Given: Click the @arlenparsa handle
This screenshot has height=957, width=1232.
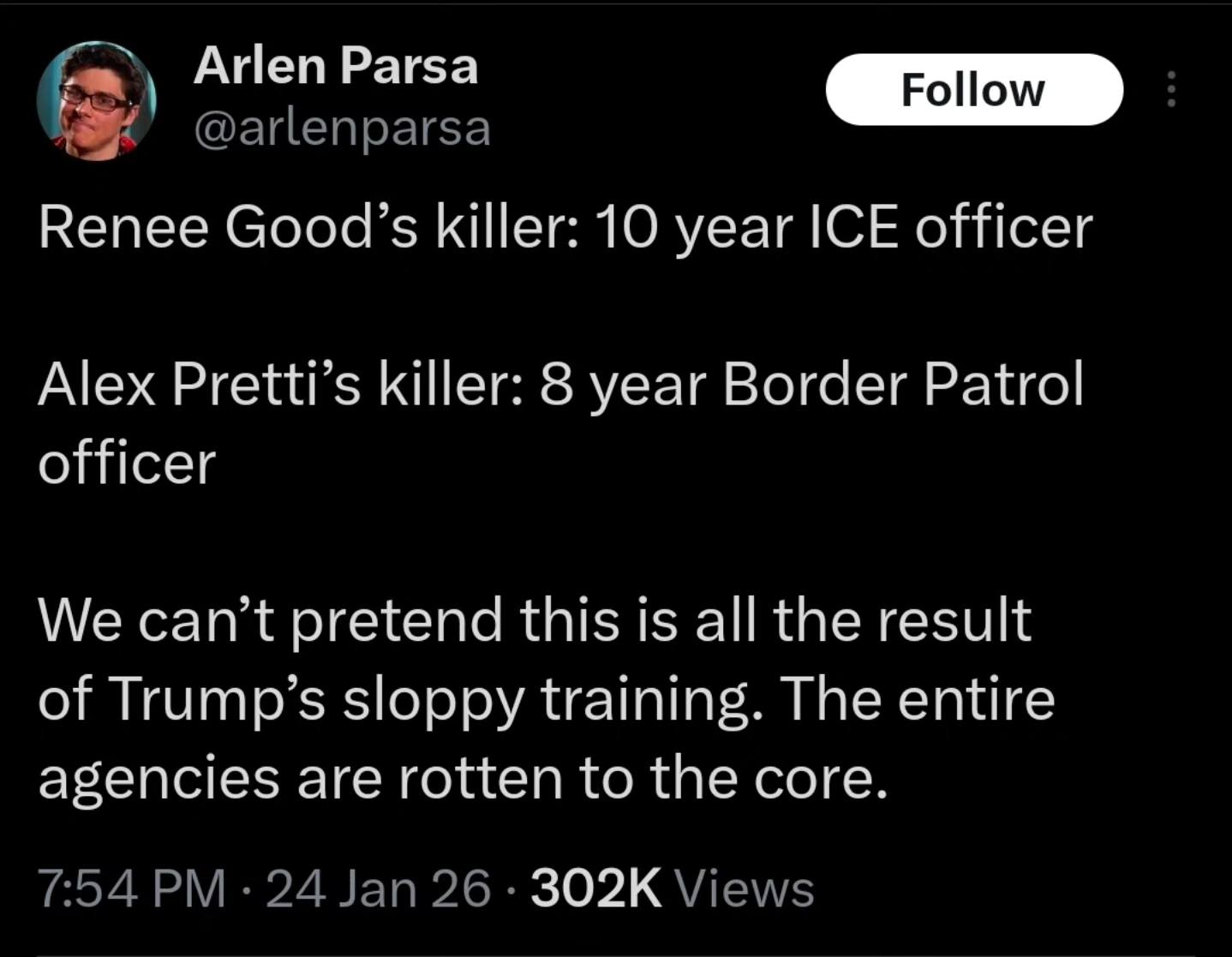Looking at the screenshot, I should [342, 129].
